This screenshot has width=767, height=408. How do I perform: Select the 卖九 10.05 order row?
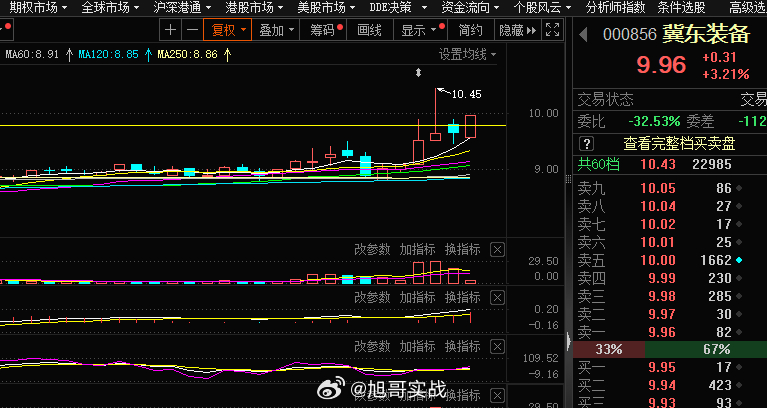tap(669, 188)
